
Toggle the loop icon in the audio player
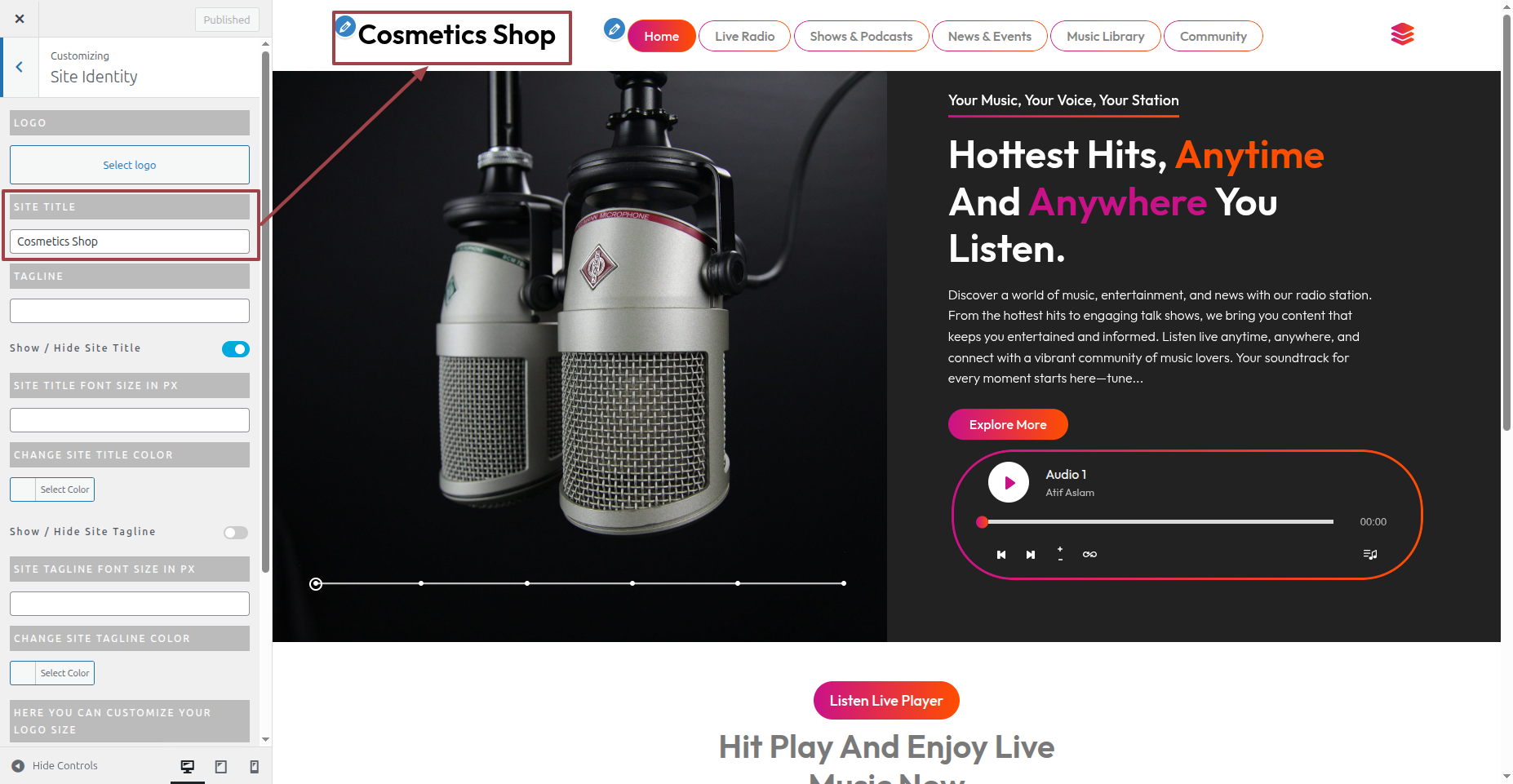coord(1089,555)
